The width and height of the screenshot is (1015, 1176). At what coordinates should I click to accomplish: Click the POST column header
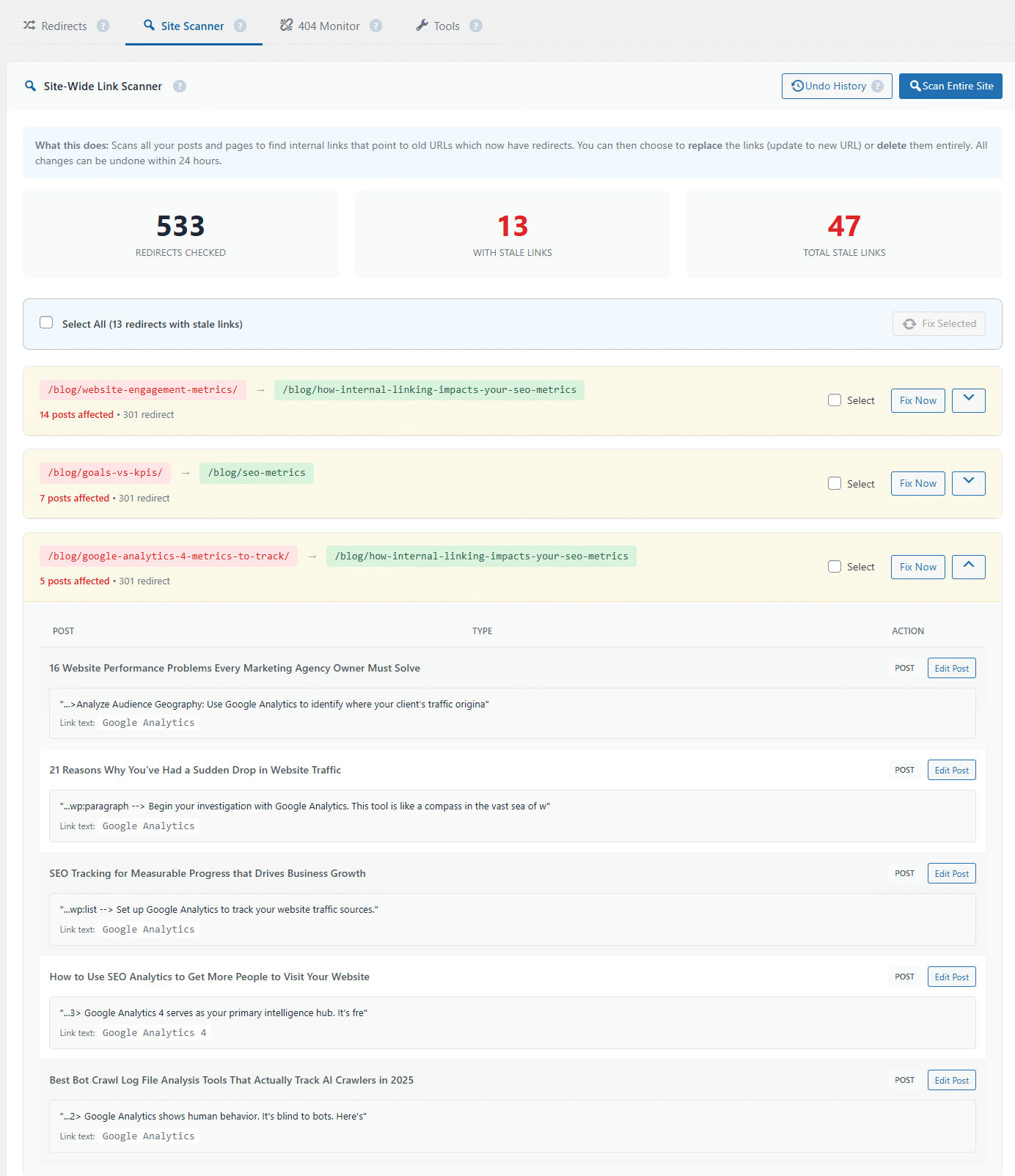click(x=64, y=631)
